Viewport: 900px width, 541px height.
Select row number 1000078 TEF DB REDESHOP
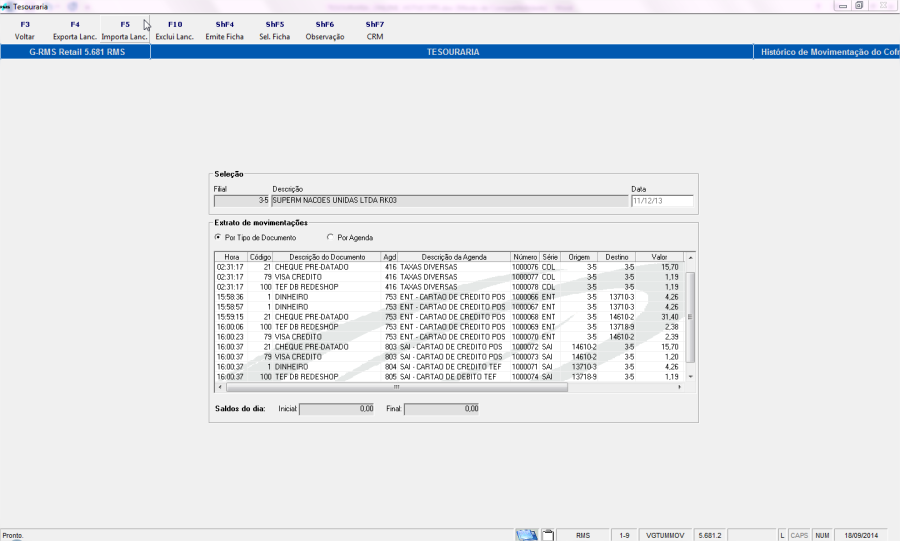tap(449, 287)
